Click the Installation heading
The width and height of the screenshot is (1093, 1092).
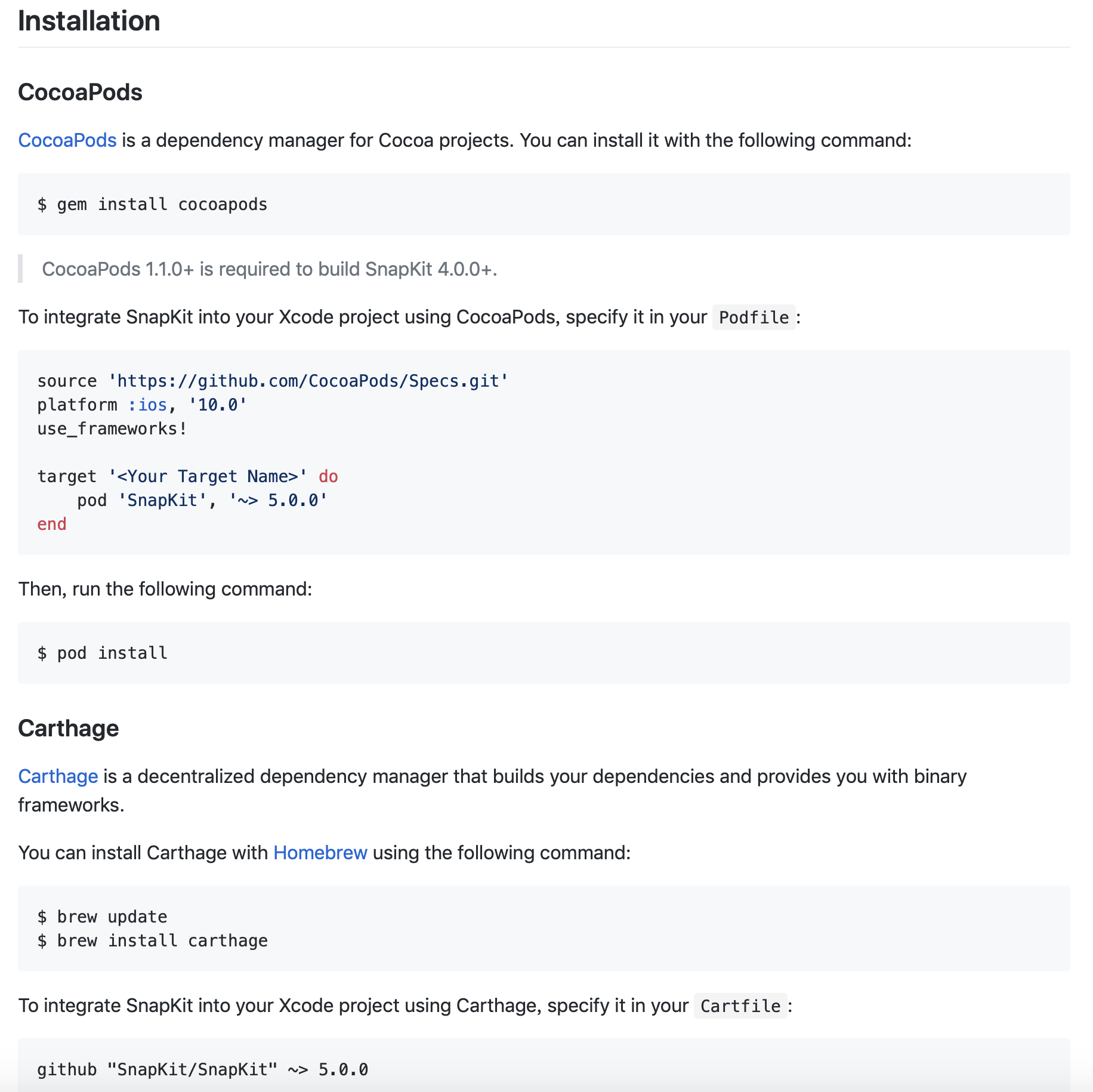point(89,21)
